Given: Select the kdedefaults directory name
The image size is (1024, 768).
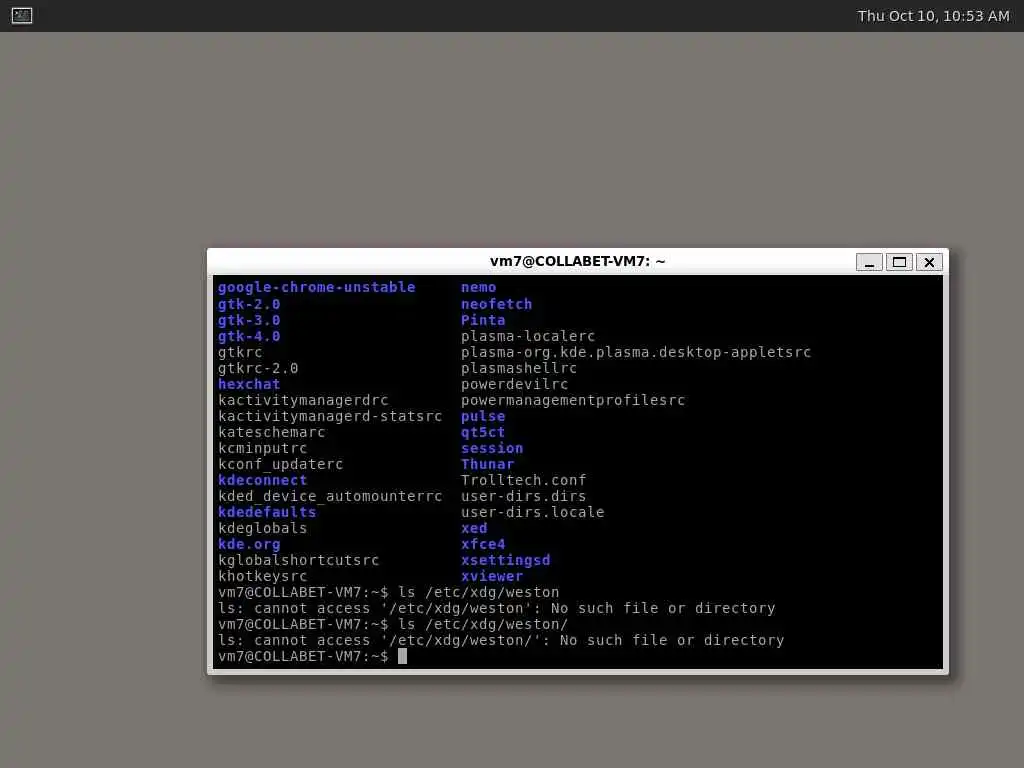Looking at the screenshot, I should point(267,512).
